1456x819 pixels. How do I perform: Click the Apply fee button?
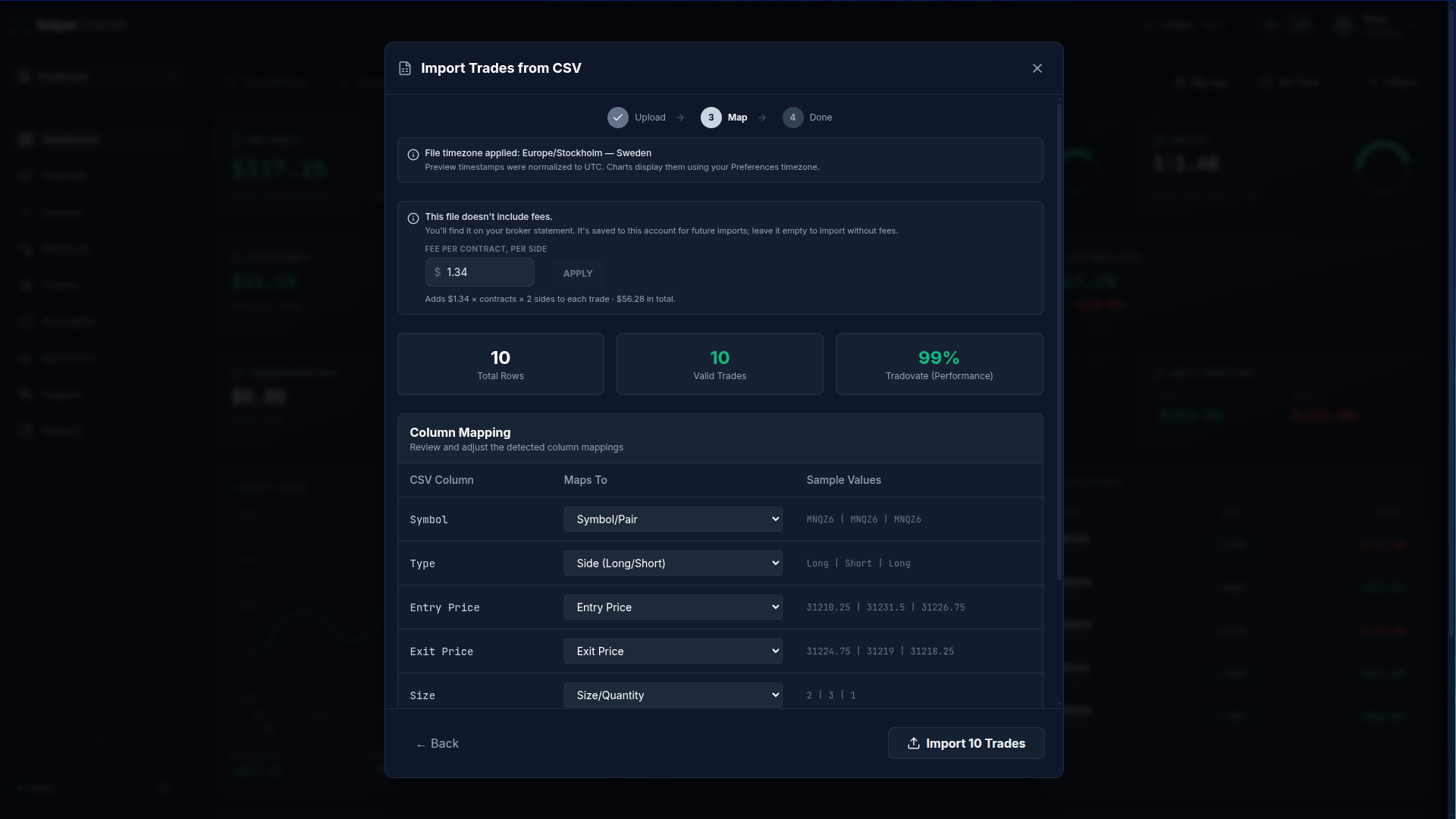point(578,274)
